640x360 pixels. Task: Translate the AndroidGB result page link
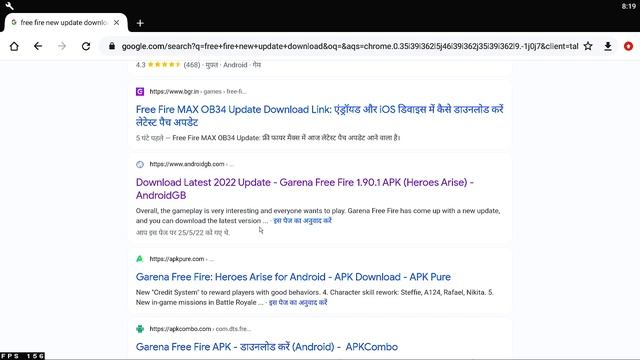pos(302,220)
